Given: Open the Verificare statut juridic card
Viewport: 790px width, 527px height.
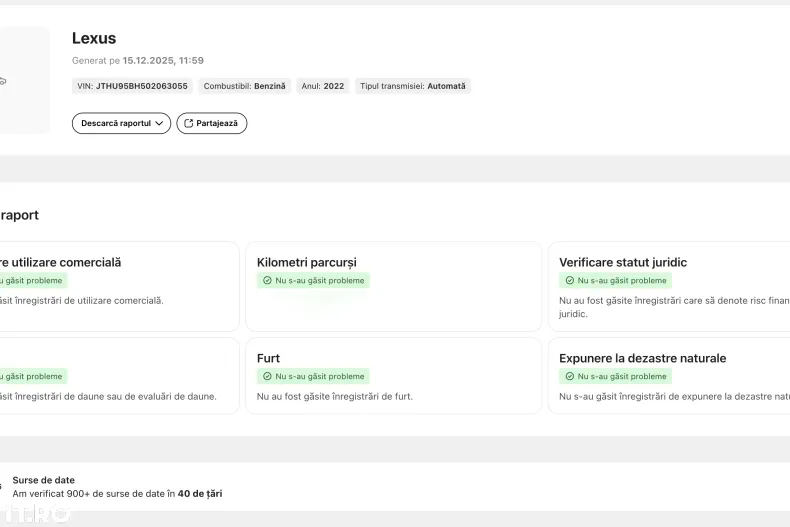Looking at the screenshot, I should pos(668,286).
